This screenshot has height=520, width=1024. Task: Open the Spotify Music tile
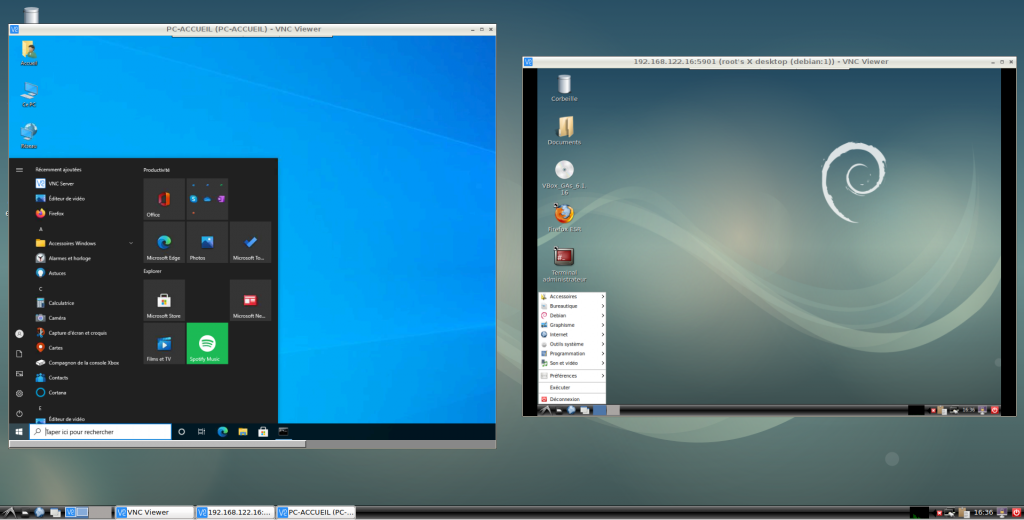[207, 343]
